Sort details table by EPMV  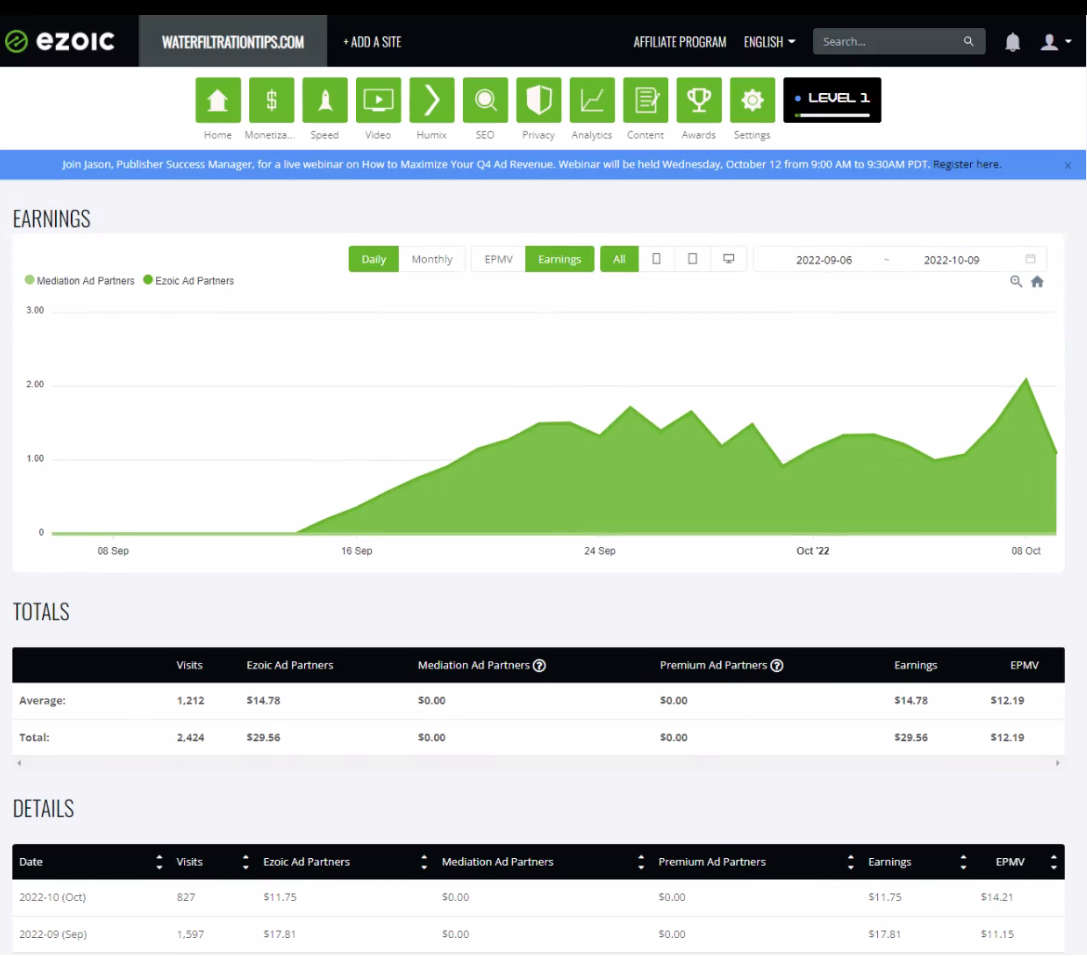tap(1054, 862)
